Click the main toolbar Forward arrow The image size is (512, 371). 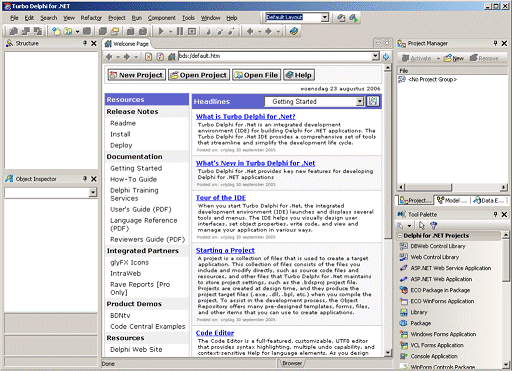269,31
